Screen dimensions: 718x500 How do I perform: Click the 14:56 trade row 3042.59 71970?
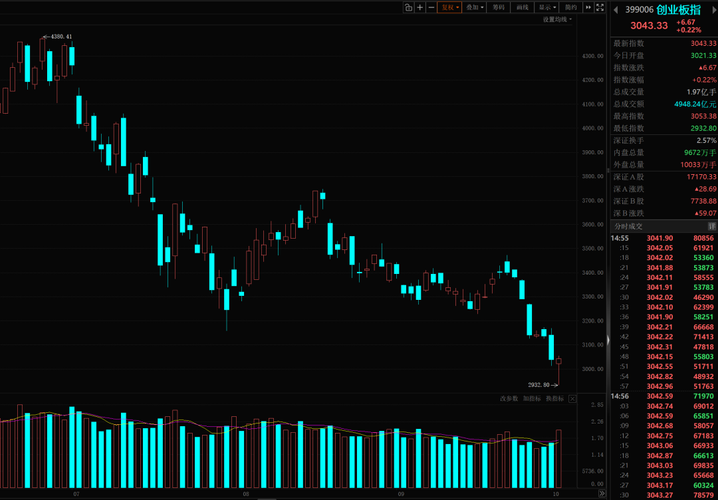tap(664, 396)
